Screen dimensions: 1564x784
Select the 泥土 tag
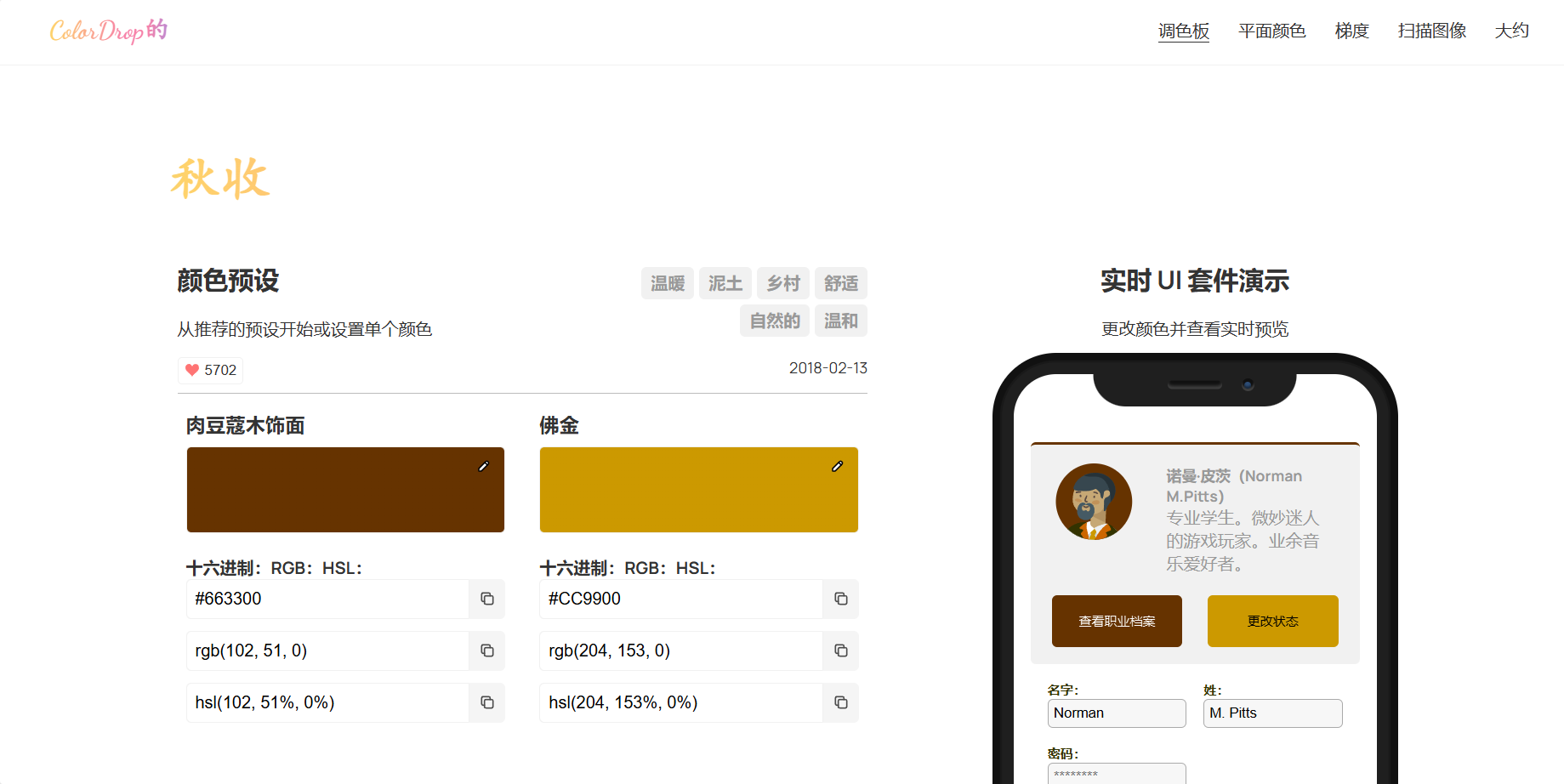[725, 283]
